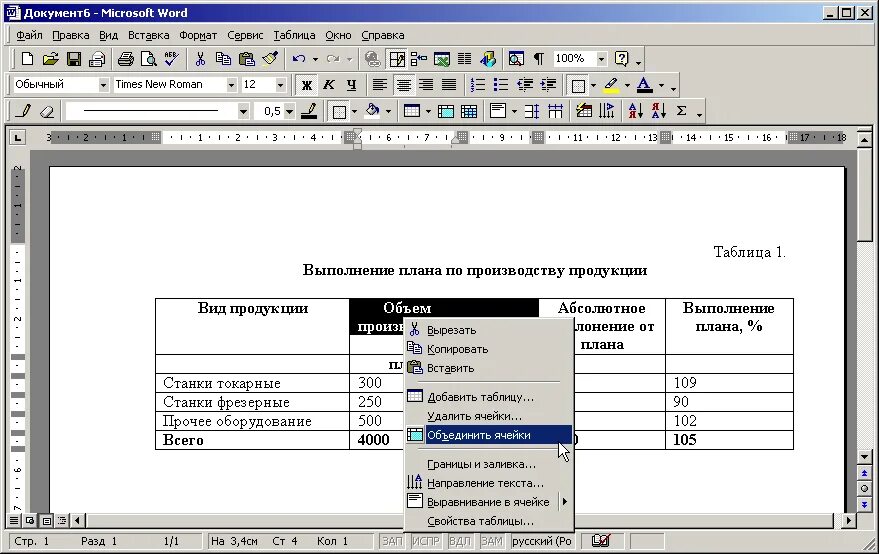Toggle italic К formatting
This screenshot has width=879, height=554.
pyautogui.click(x=329, y=85)
